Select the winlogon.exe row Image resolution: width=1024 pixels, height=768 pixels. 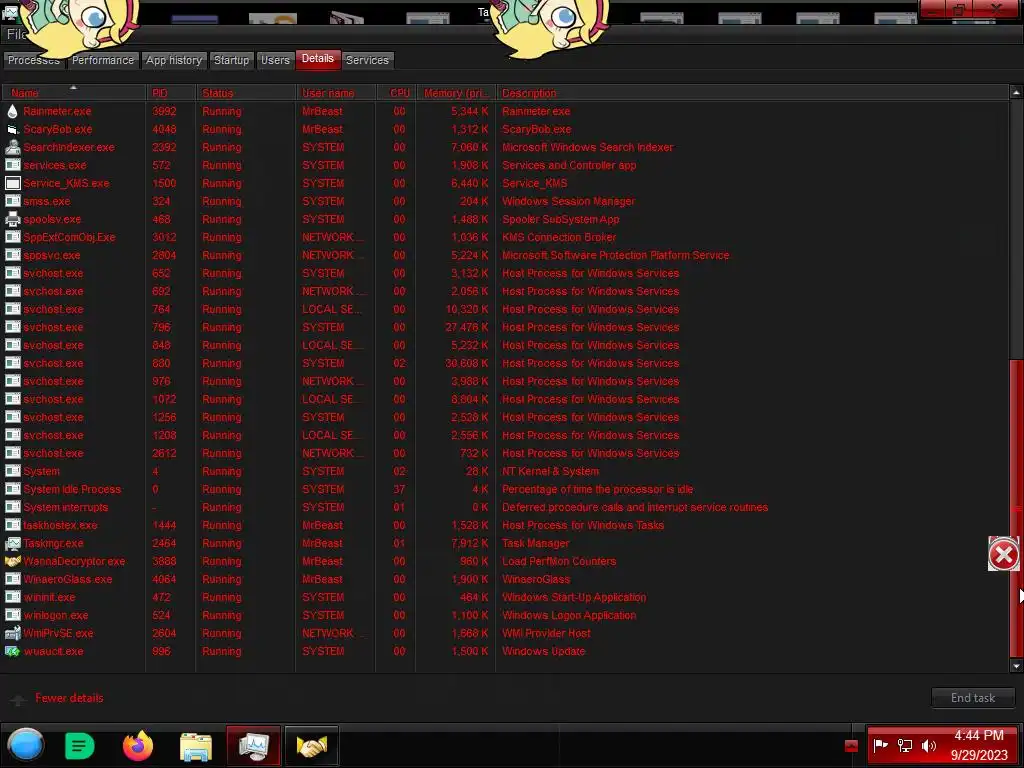[505, 615]
